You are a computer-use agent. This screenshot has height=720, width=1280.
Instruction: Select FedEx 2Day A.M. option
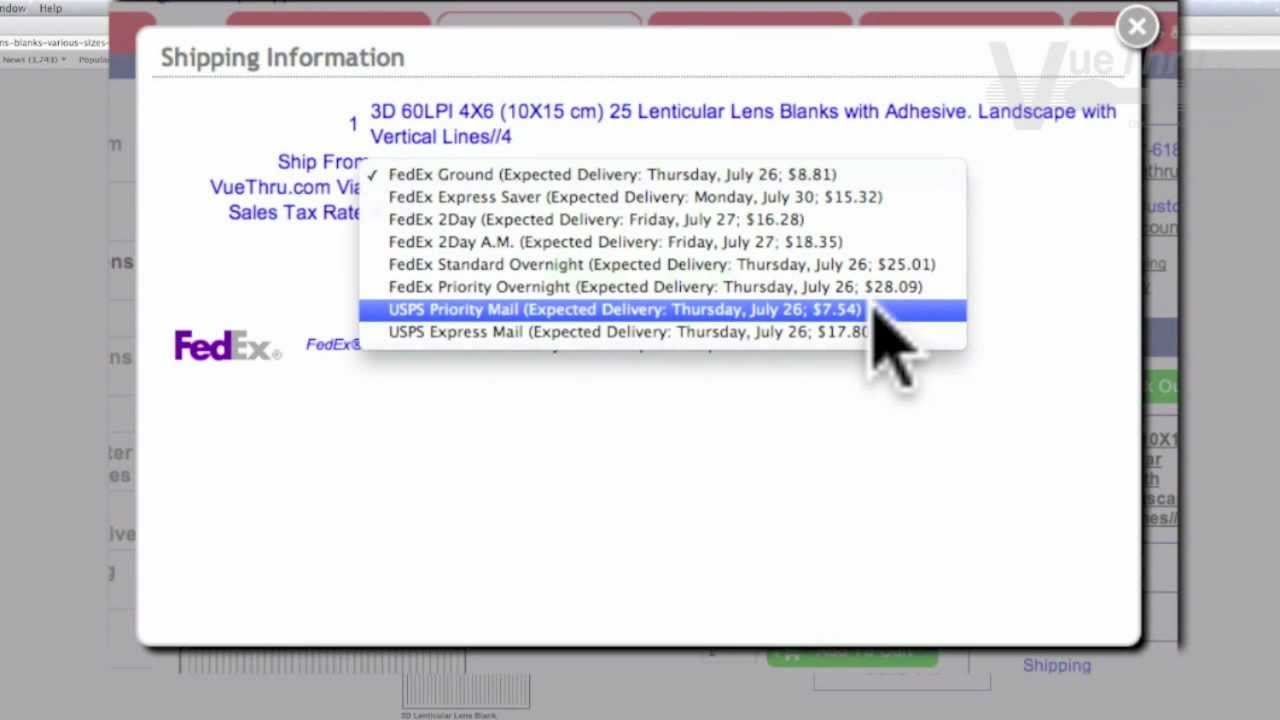point(662,242)
